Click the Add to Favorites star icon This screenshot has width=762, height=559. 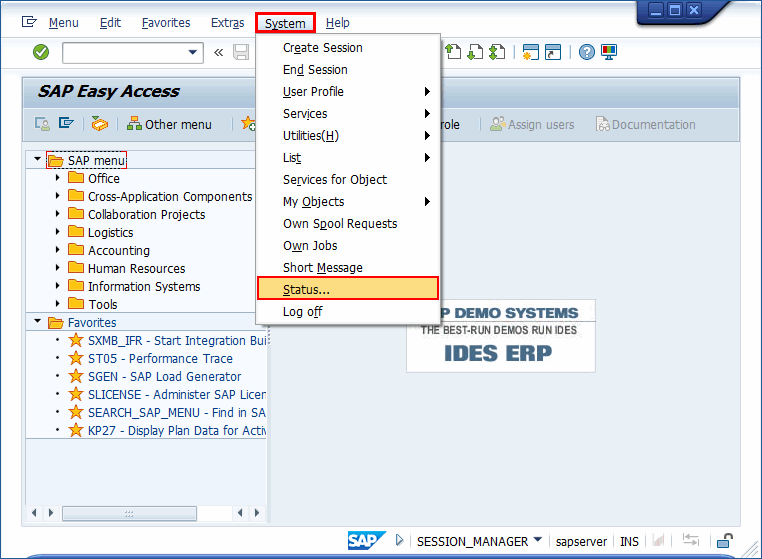tap(248, 123)
